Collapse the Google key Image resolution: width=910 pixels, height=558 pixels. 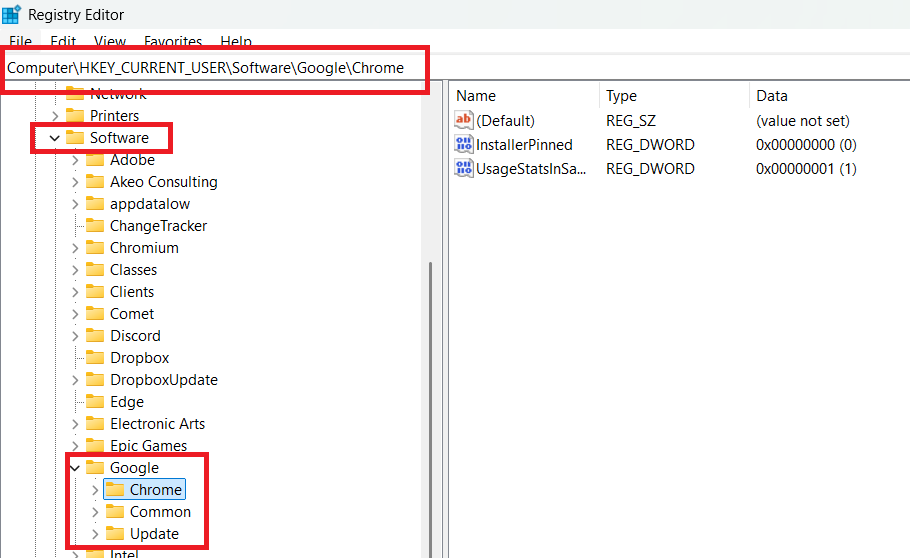tap(75, 468)
